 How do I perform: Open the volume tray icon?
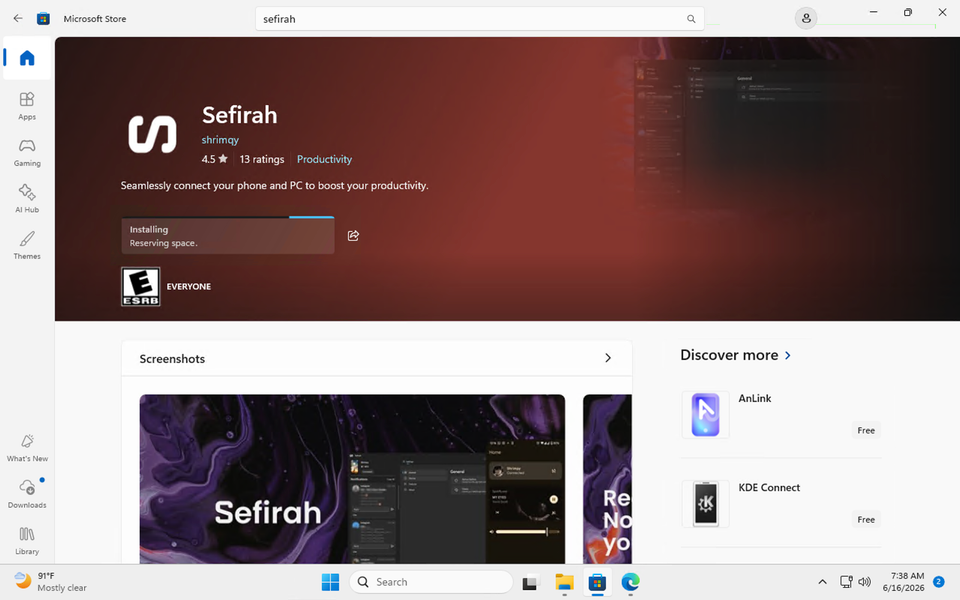coord(864,582)
